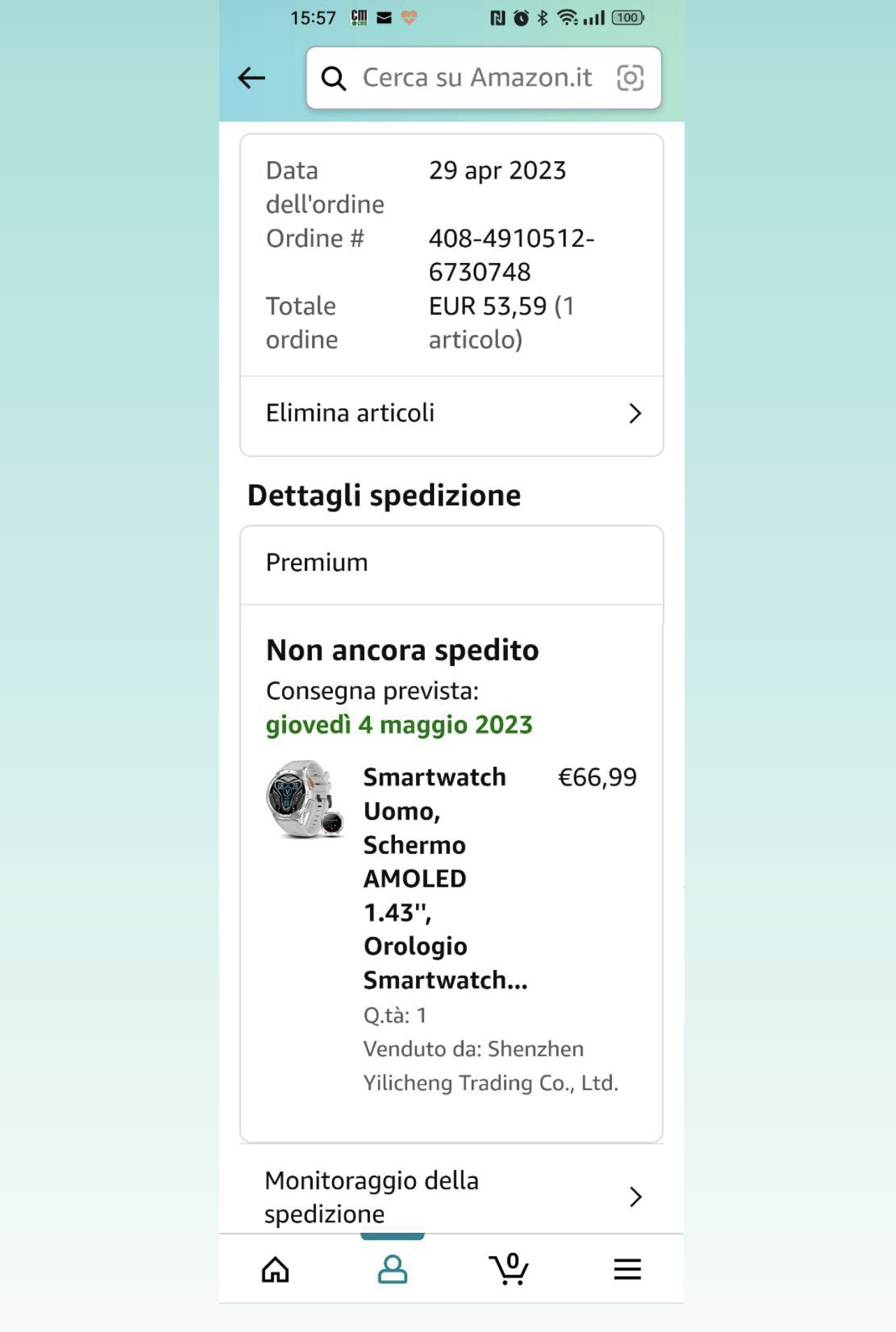The image size is (896, 1332).
Task: Tap the seller Shenzhen Yilicheng Trading name
Action: pos(490,1066)
